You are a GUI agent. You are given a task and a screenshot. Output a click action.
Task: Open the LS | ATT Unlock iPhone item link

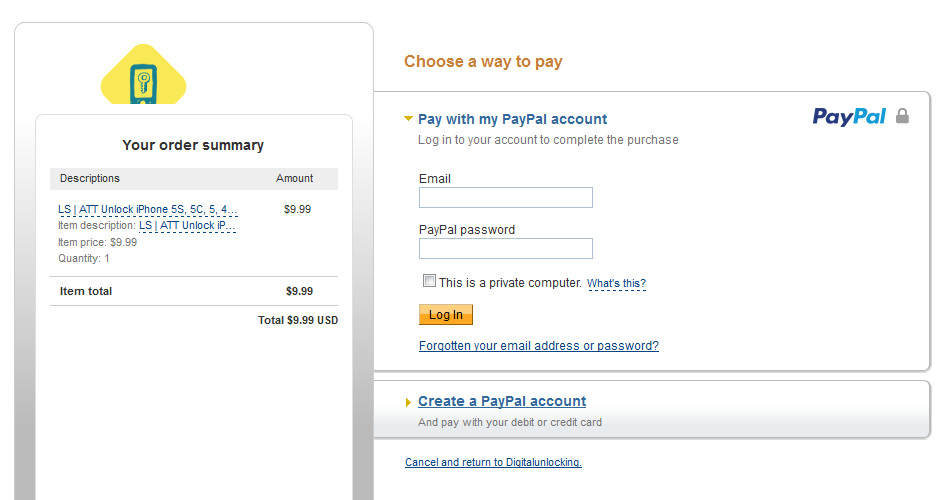point(148,210)
